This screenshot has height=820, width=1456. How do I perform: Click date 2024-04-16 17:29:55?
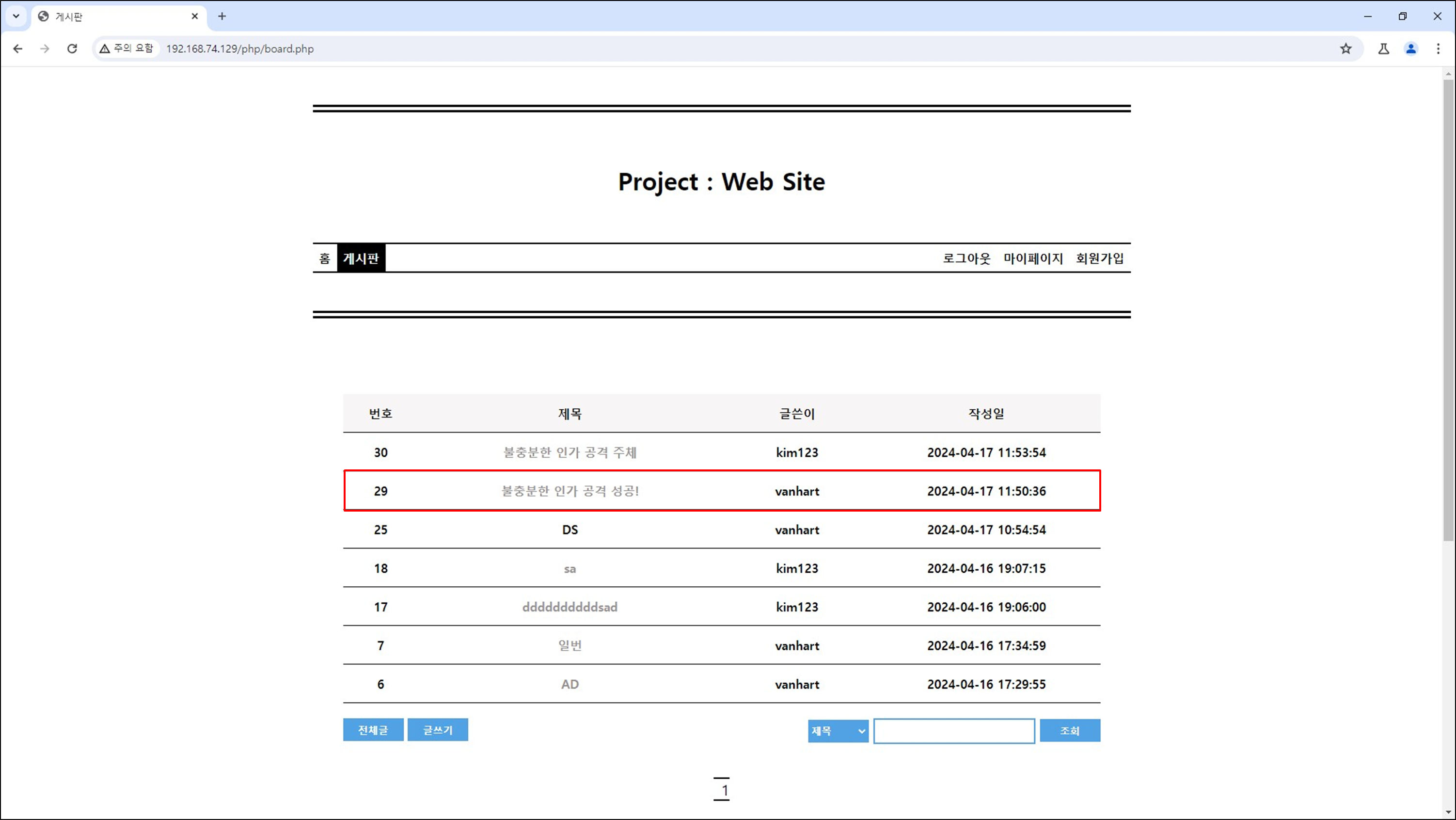[986, 684]
